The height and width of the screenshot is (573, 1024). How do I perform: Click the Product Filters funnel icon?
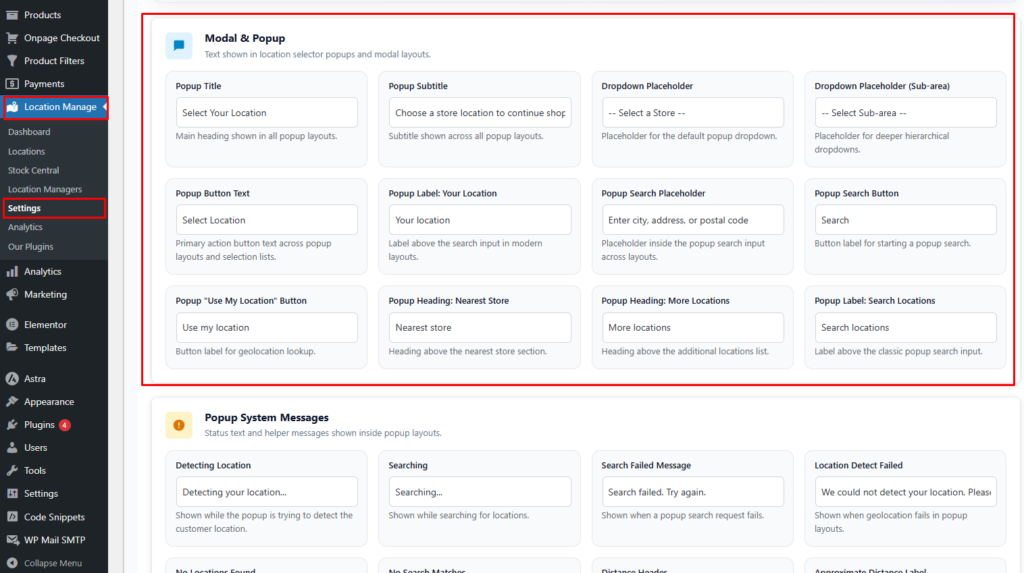[12, 61]
